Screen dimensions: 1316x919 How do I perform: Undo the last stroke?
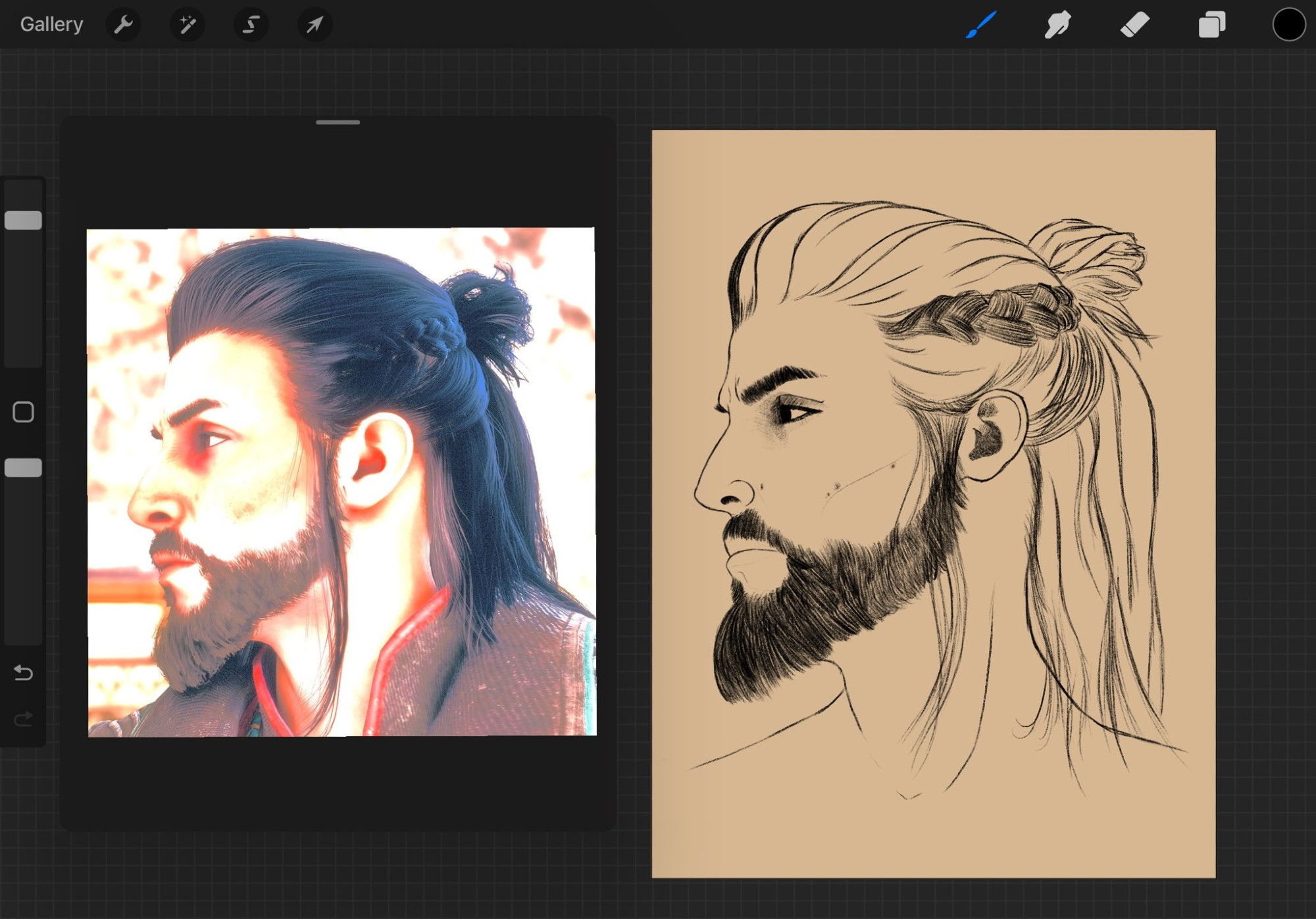[x=24, y=673]
